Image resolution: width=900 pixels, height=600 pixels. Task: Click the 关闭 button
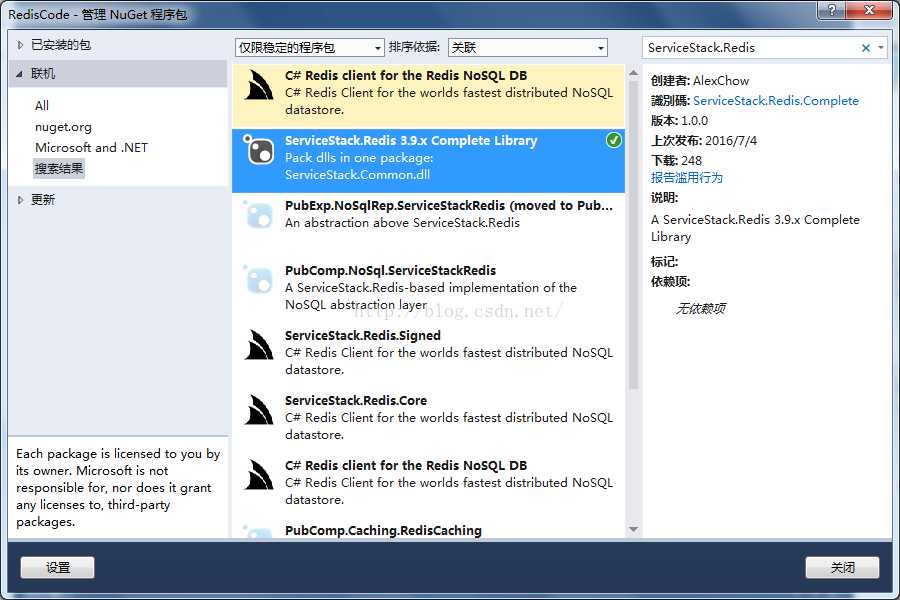coord(842,568)
